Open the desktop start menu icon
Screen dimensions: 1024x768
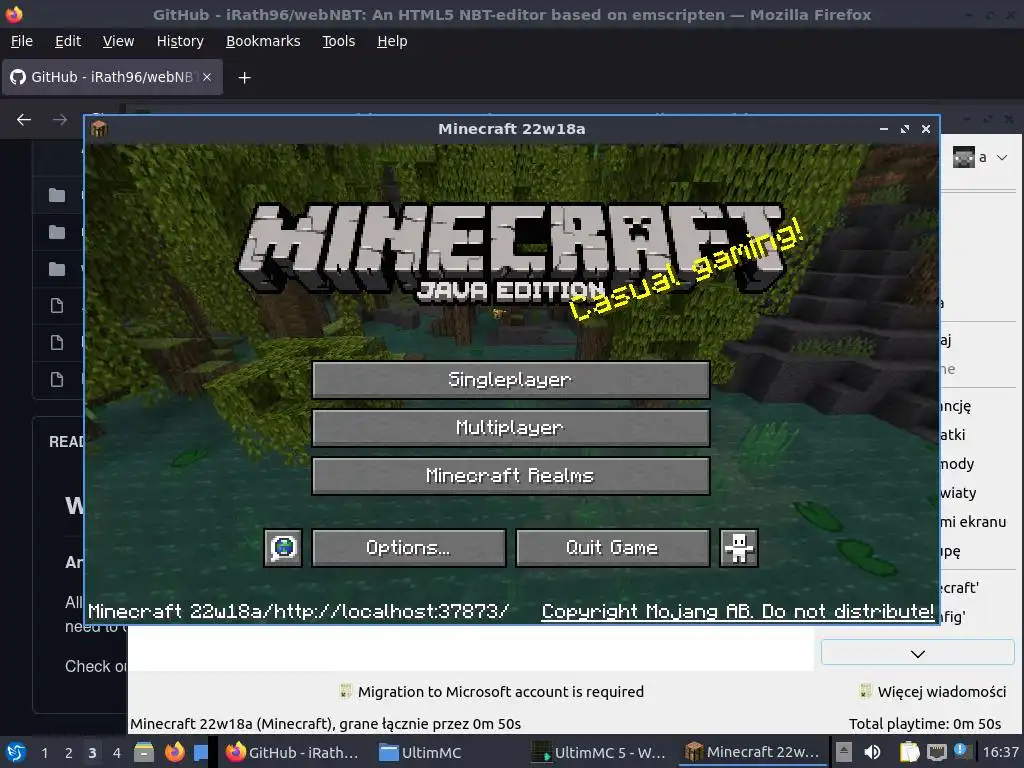[x=16, y=752]
